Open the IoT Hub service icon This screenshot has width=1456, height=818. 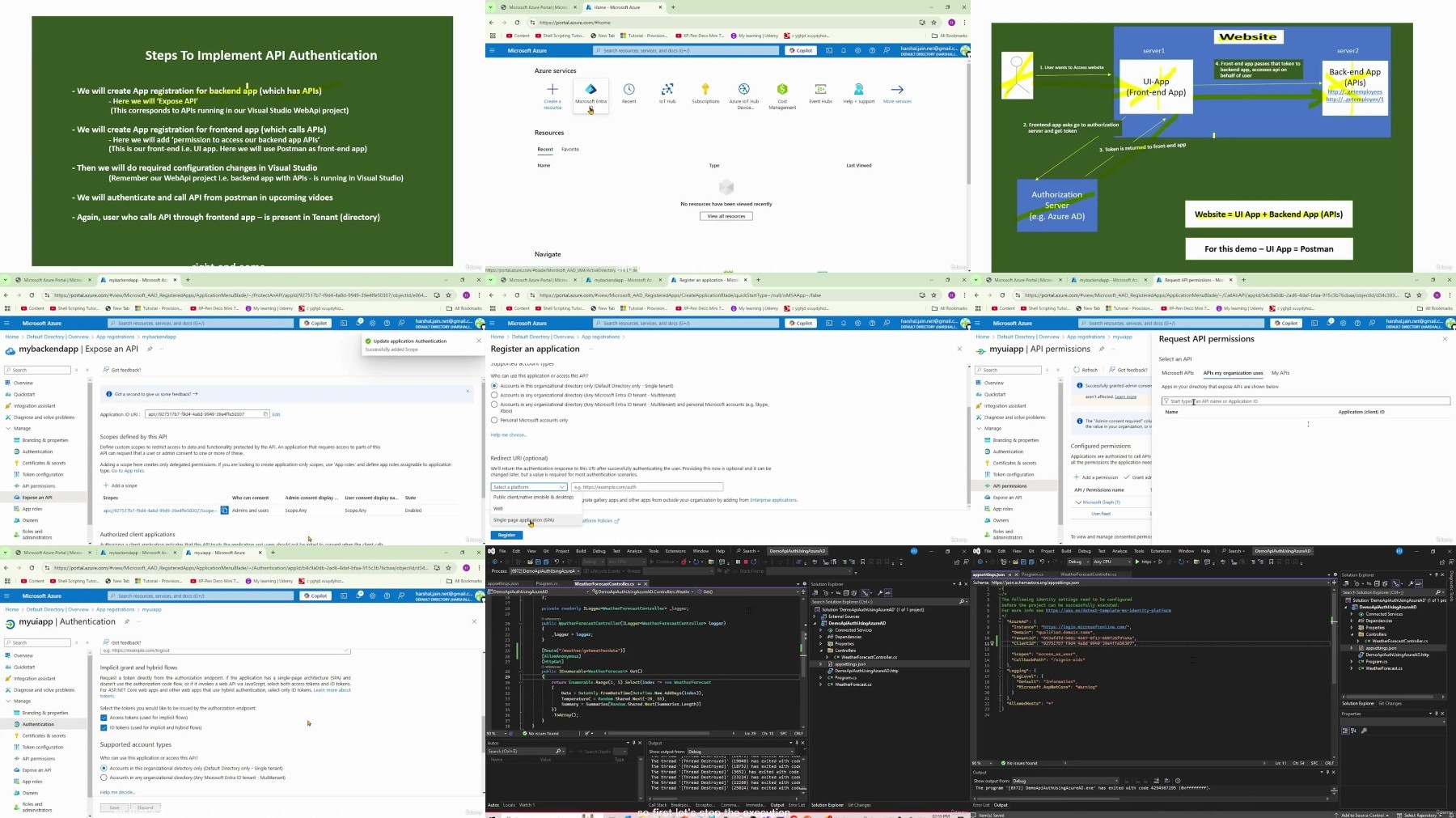pyautogui.click(x=667, y=89)
